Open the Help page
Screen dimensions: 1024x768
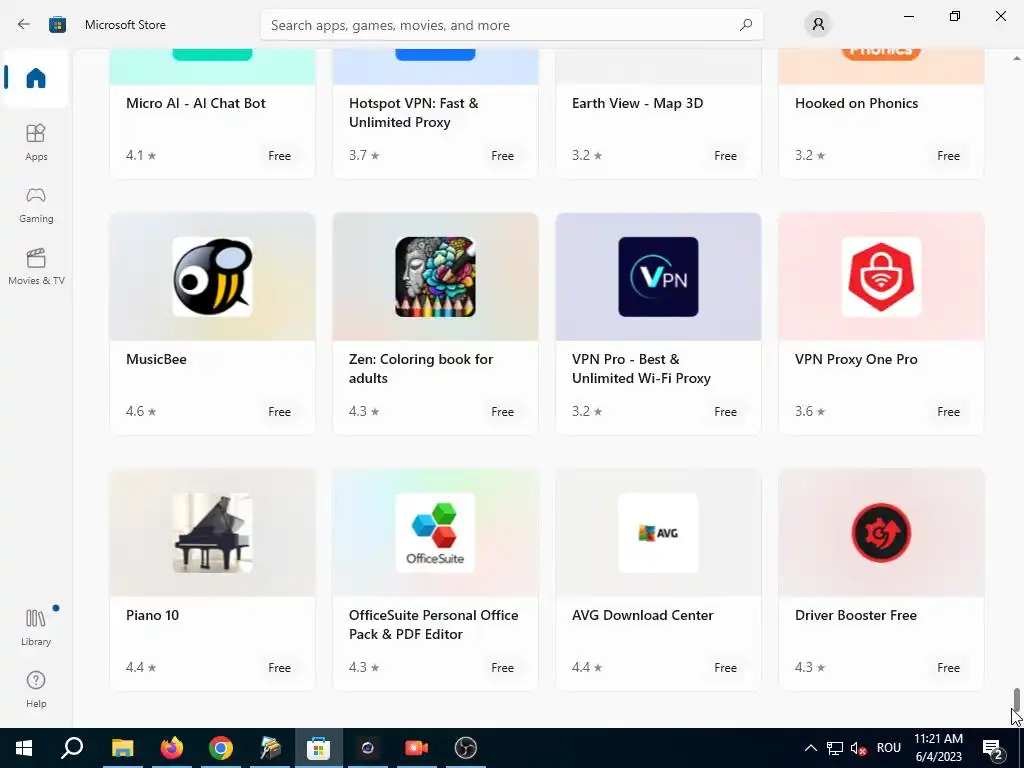point(36,690)
